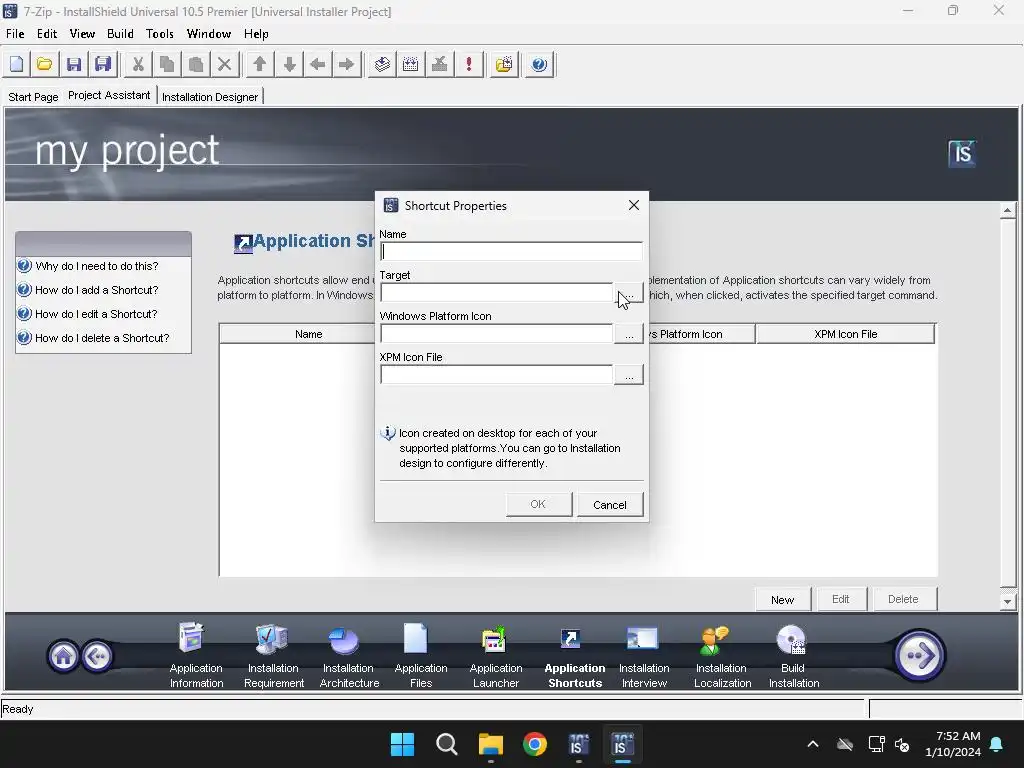Click the Next arrow in bottom navigation
This screenshot has height=768, width=1024.
tap(919, 655)
